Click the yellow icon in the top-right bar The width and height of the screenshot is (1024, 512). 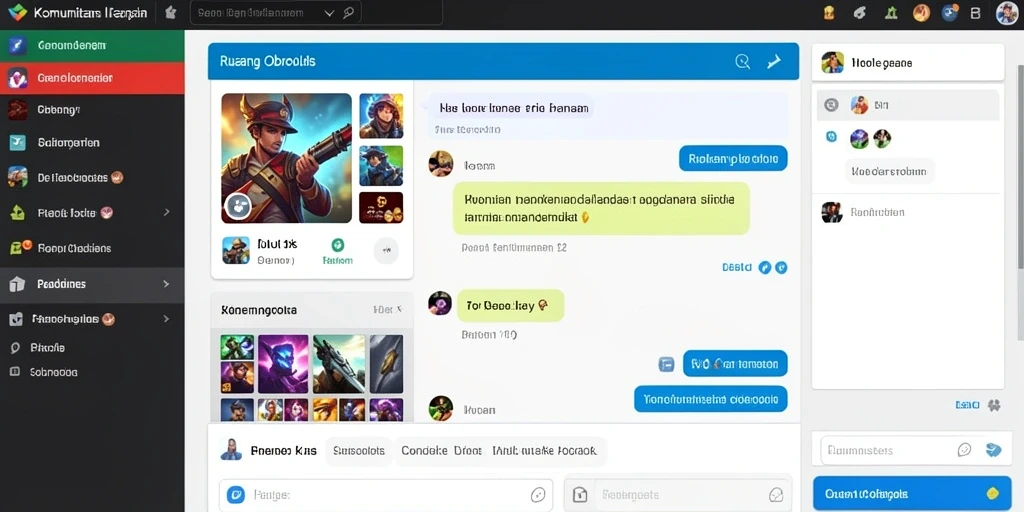point(829,12)
